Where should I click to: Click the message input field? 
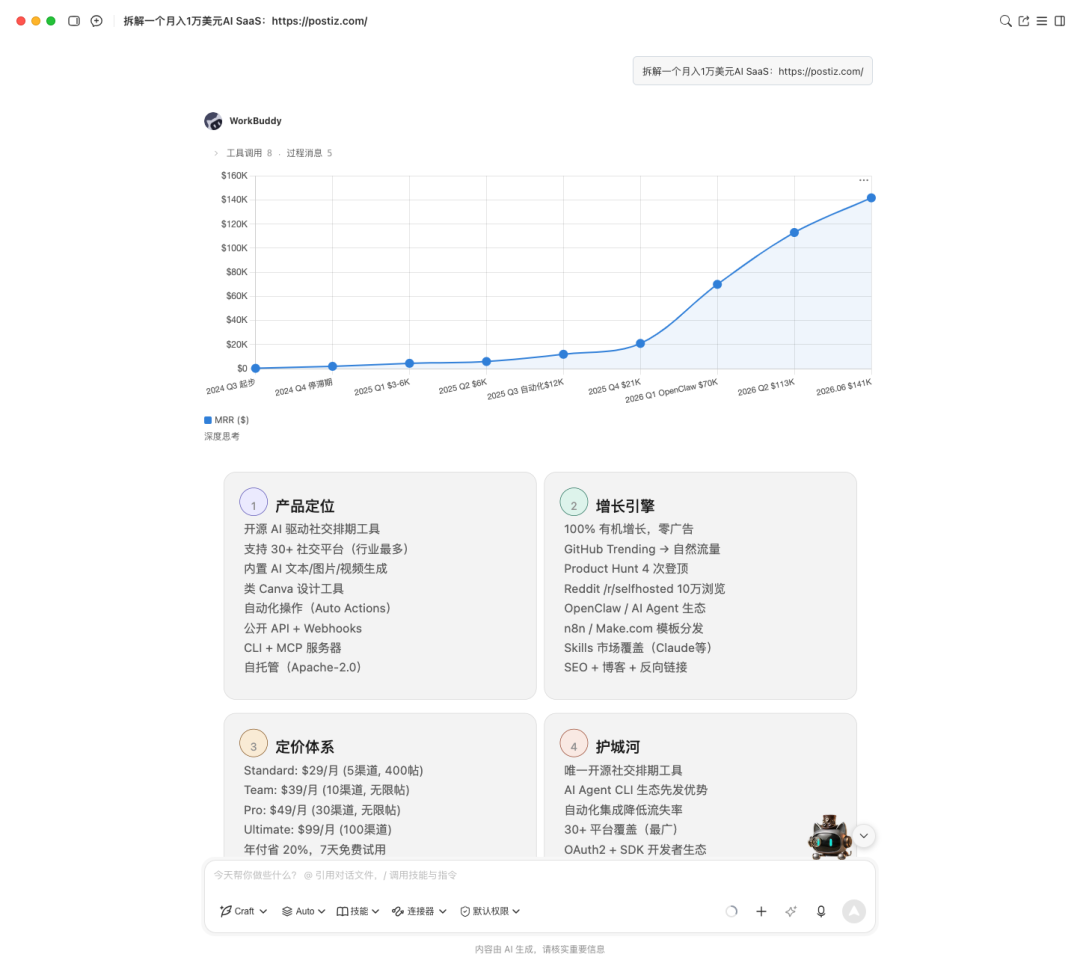click(x=539, y=876)
